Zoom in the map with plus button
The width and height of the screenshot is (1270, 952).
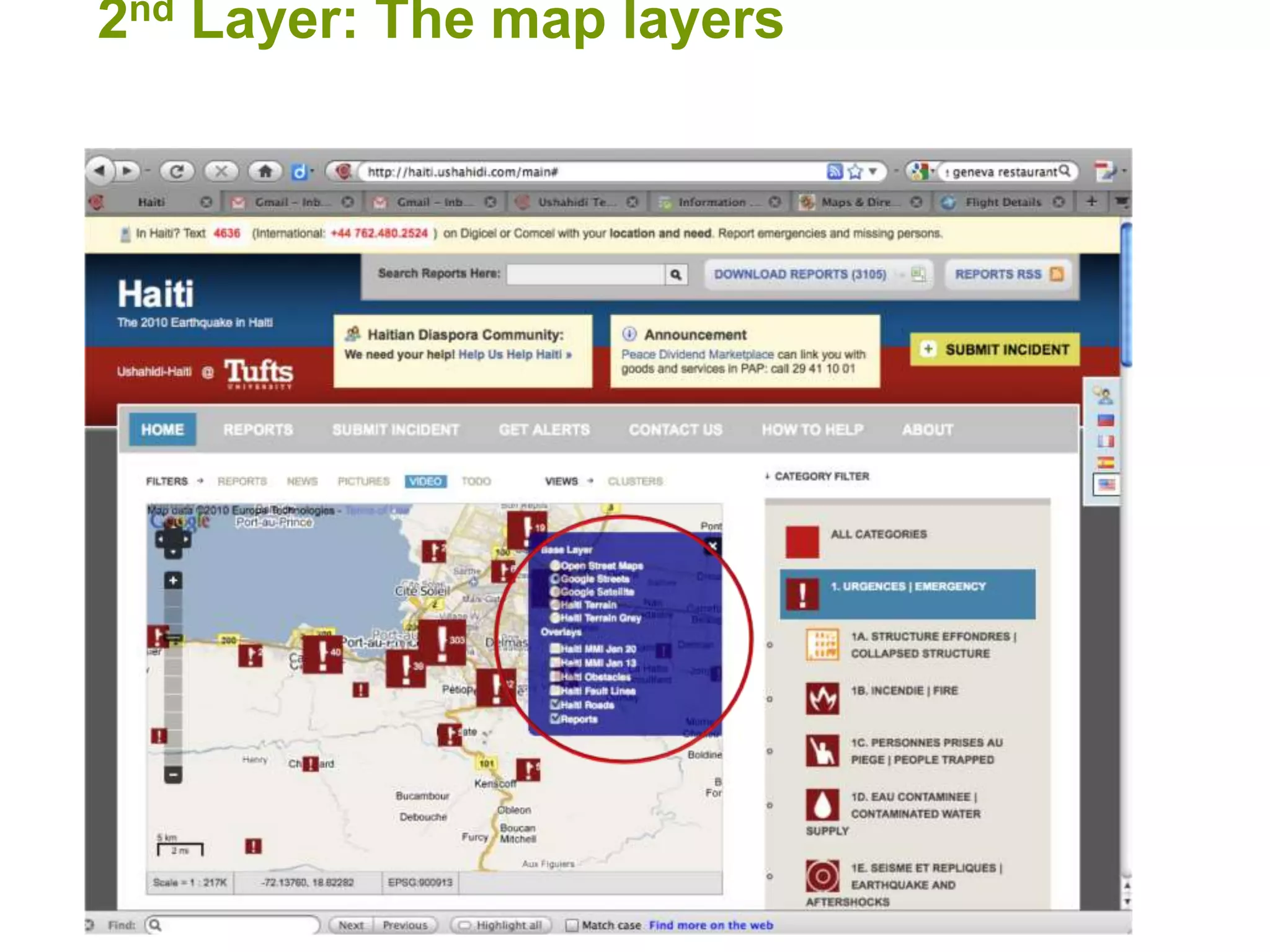[173, 580]
